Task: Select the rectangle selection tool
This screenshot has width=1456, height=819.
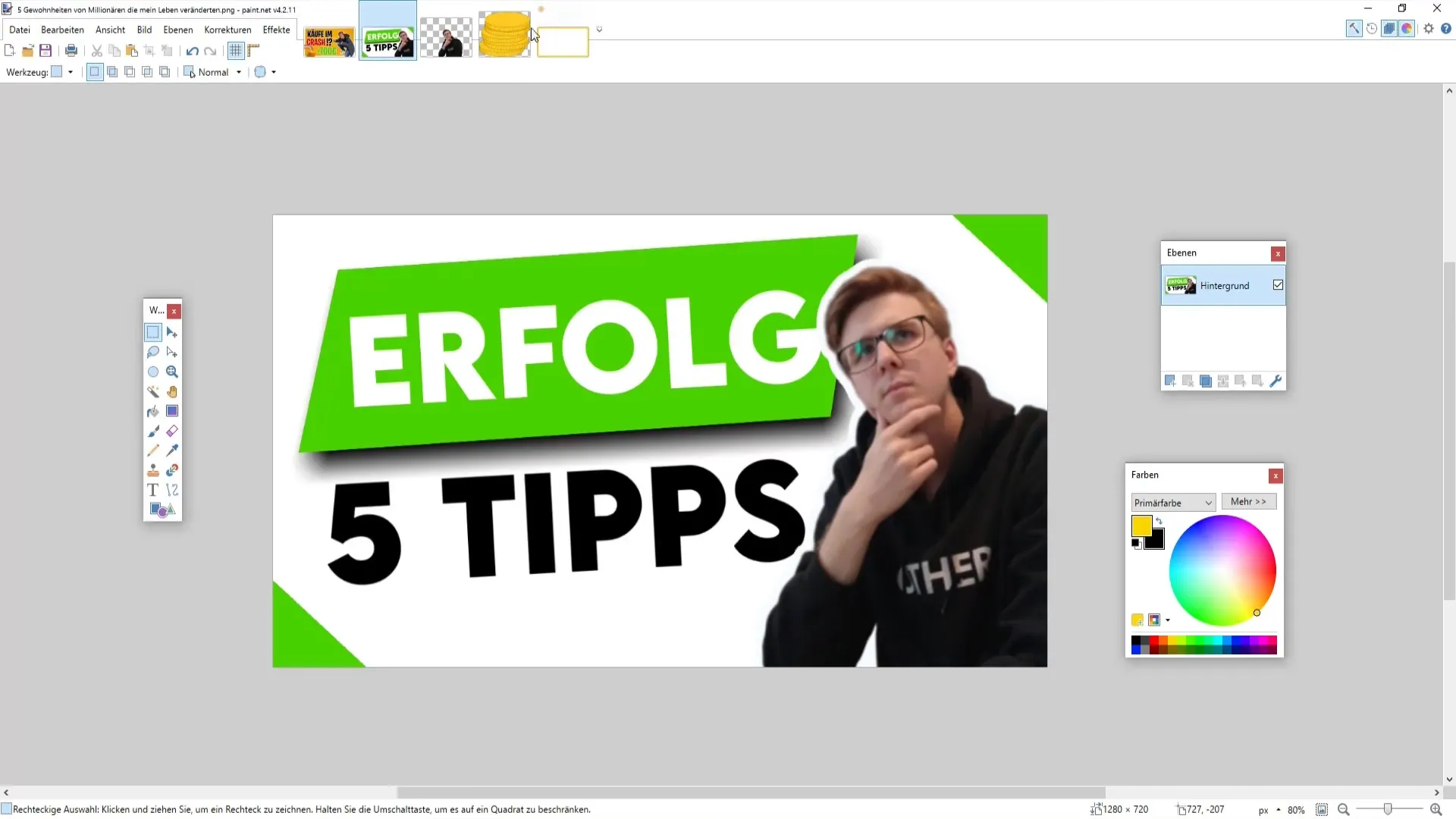Action: click(153, 332)
